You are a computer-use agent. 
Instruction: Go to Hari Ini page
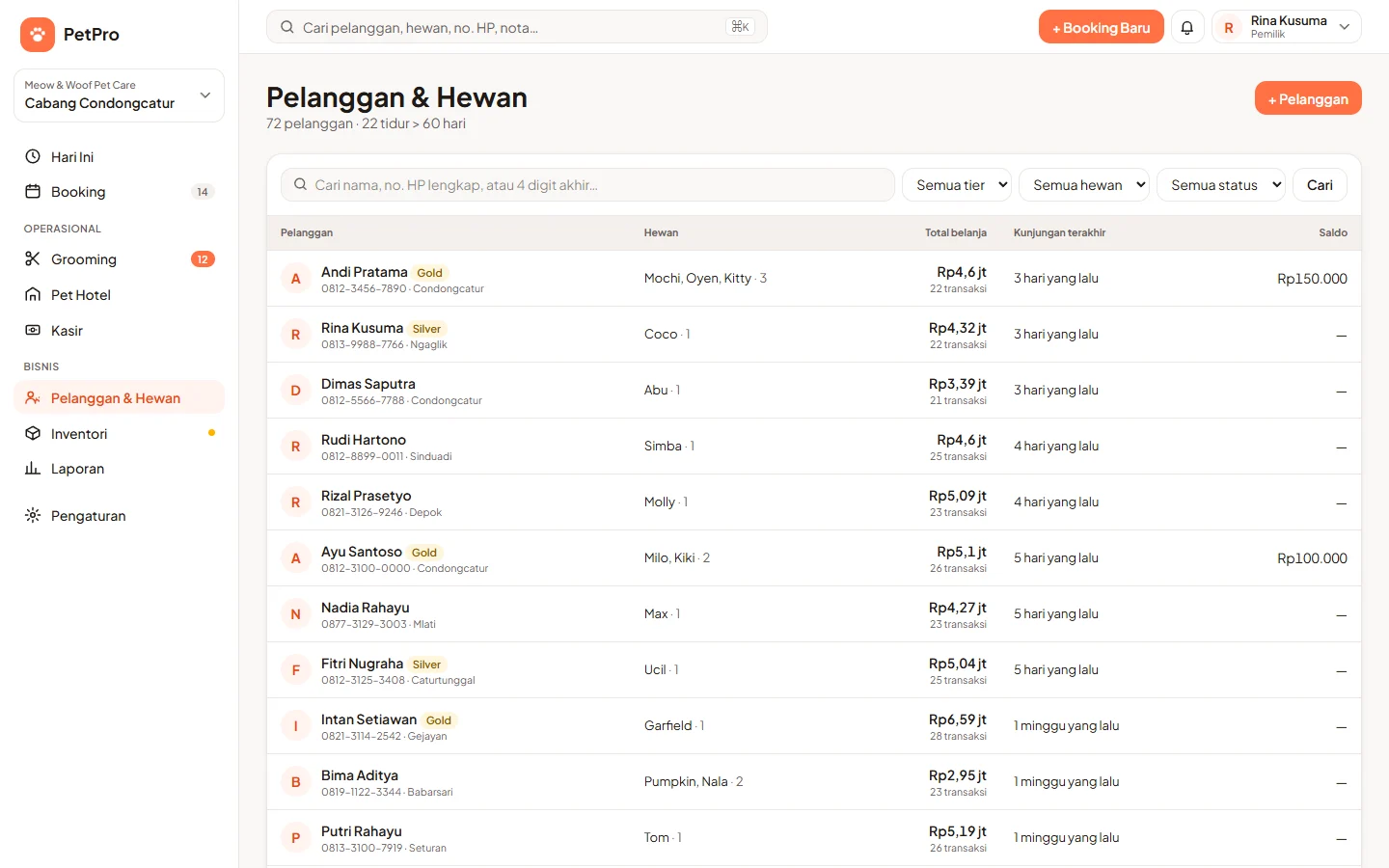pos(119,156)
